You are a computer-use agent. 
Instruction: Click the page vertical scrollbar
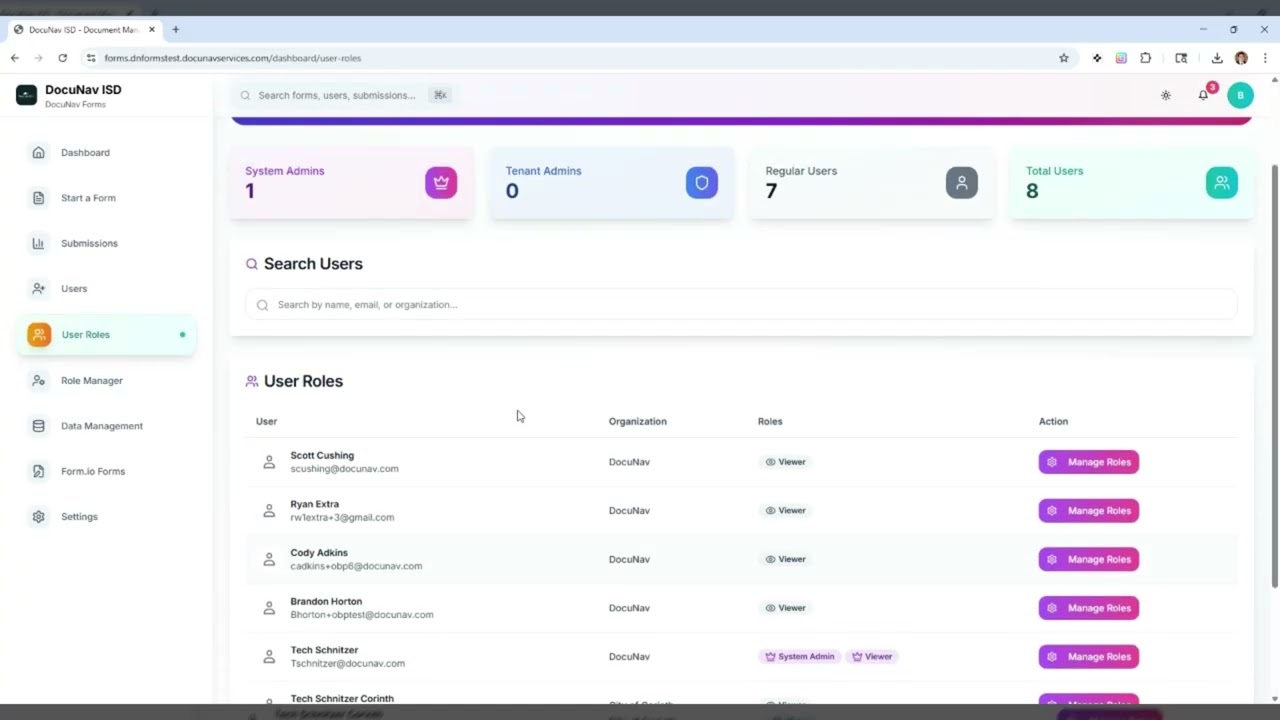1274,375
